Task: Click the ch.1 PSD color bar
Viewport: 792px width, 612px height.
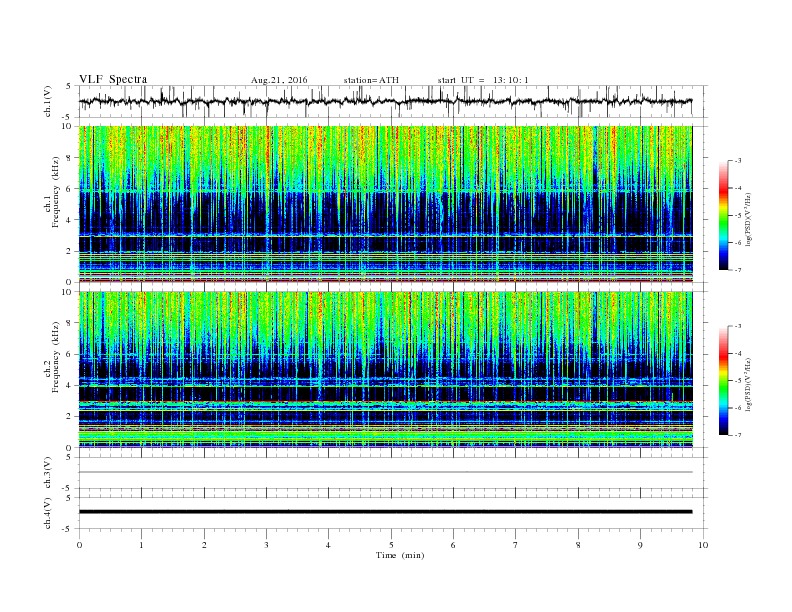Action: click(723, 216)
